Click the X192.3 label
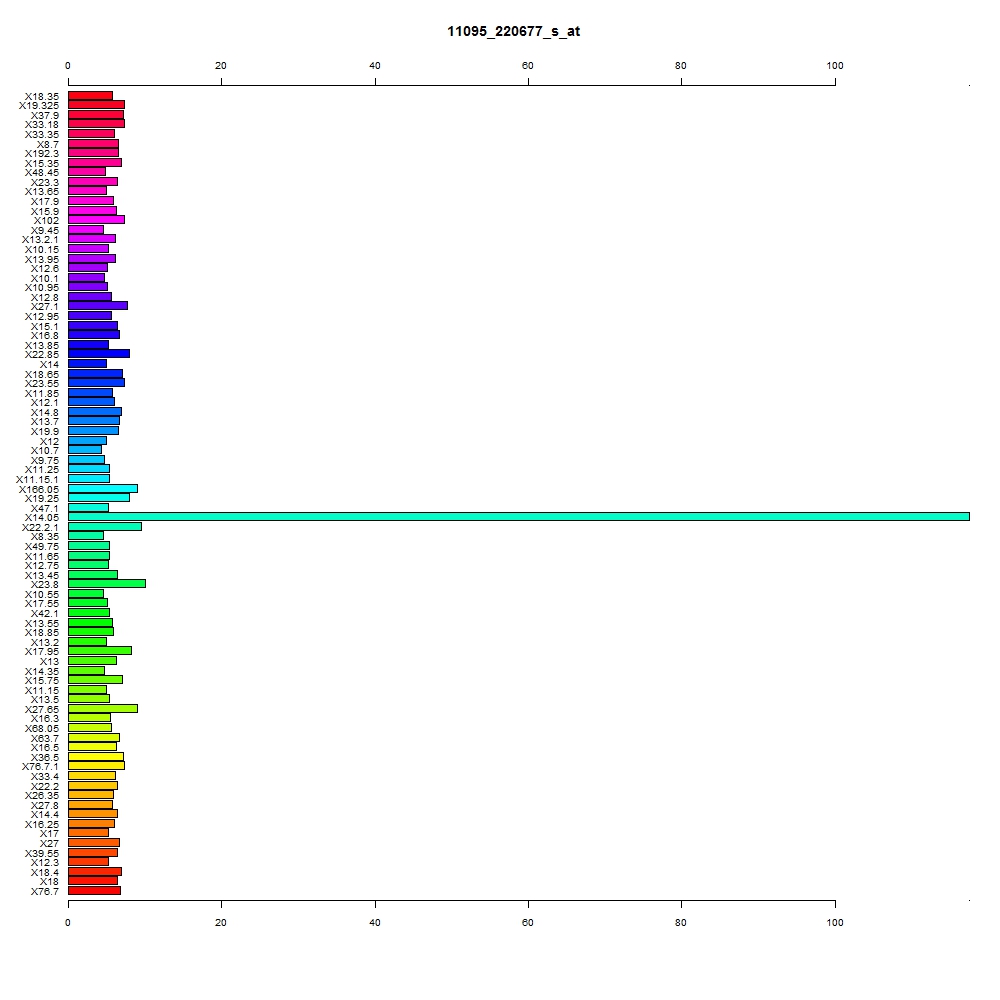 (x=41, y=154)
